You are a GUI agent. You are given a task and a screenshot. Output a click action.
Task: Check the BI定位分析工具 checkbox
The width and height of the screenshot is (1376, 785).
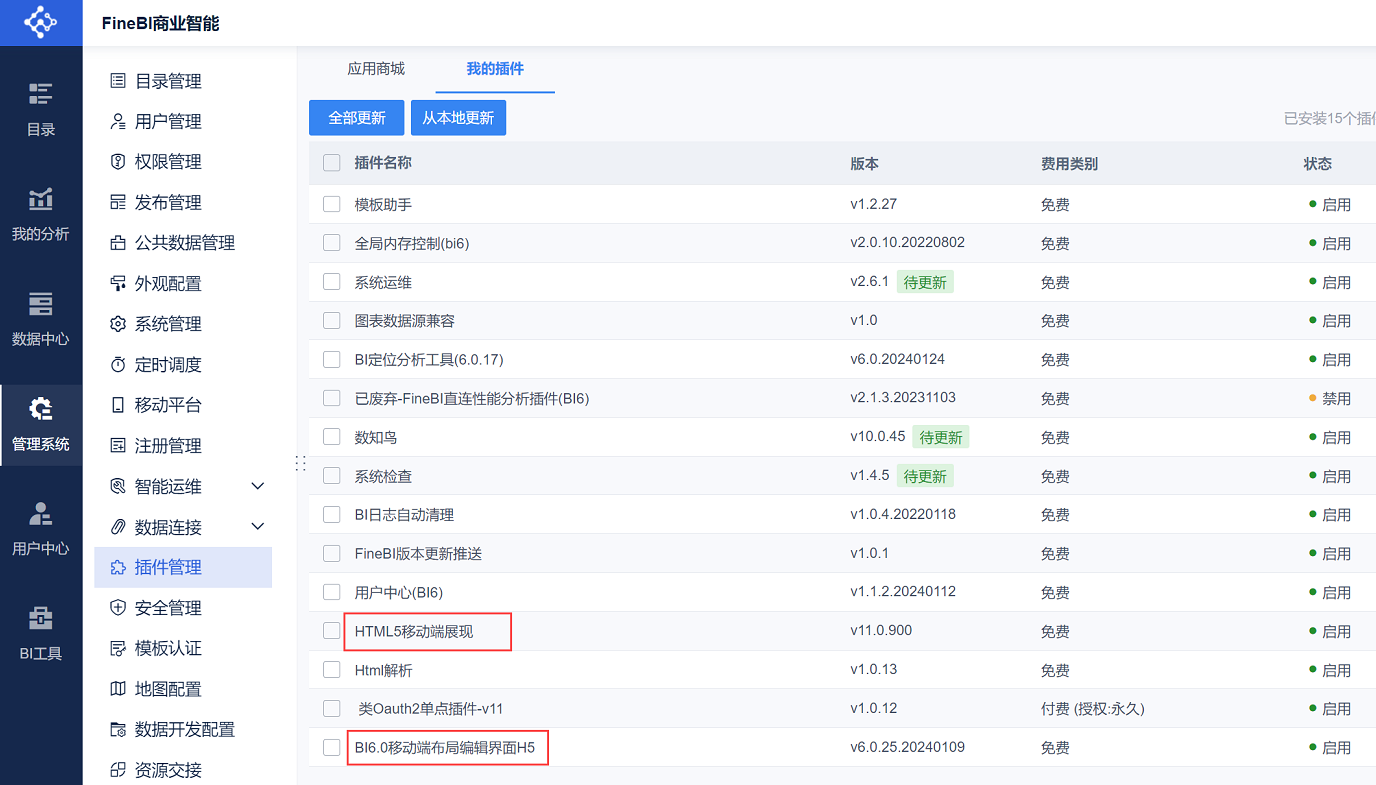(332, 359)
